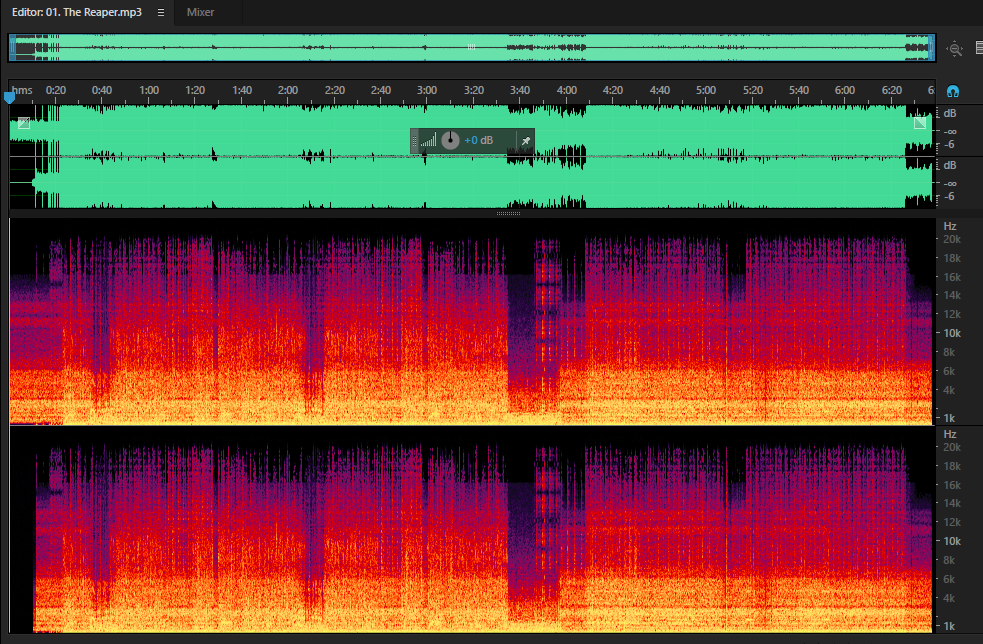Click the amplitude bars icon in the HUD
The width and height of the screenshot is (983, 644).
point(428,140)
